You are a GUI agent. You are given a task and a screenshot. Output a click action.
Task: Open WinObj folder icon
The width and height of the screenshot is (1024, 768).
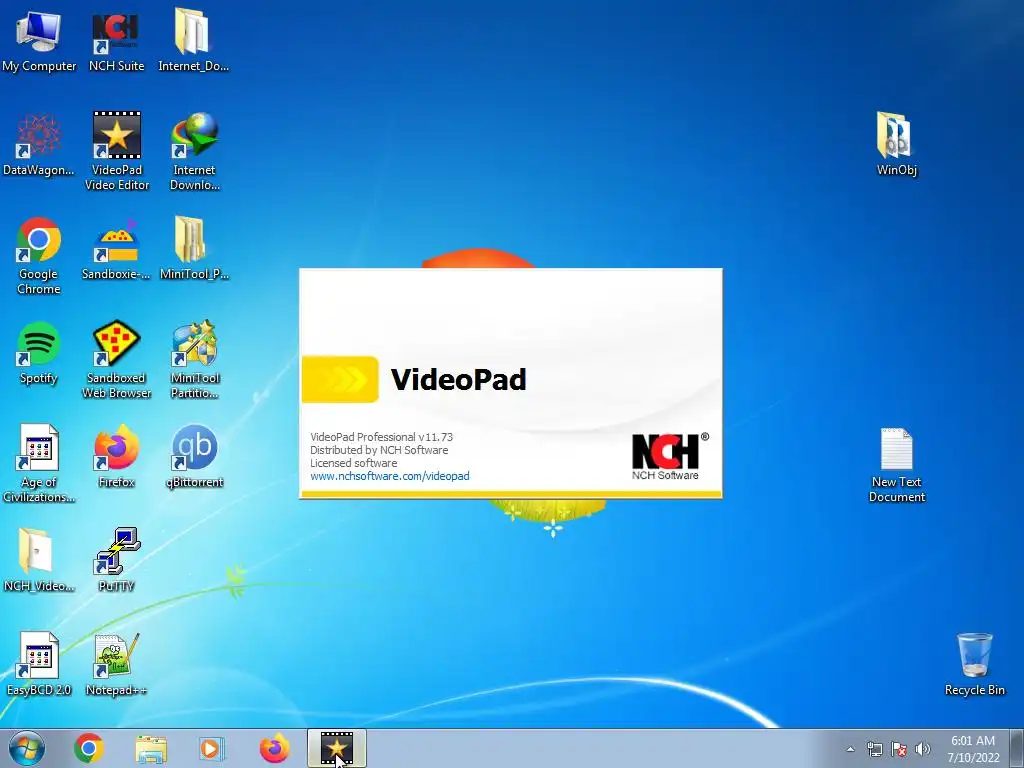coord(897,144)
